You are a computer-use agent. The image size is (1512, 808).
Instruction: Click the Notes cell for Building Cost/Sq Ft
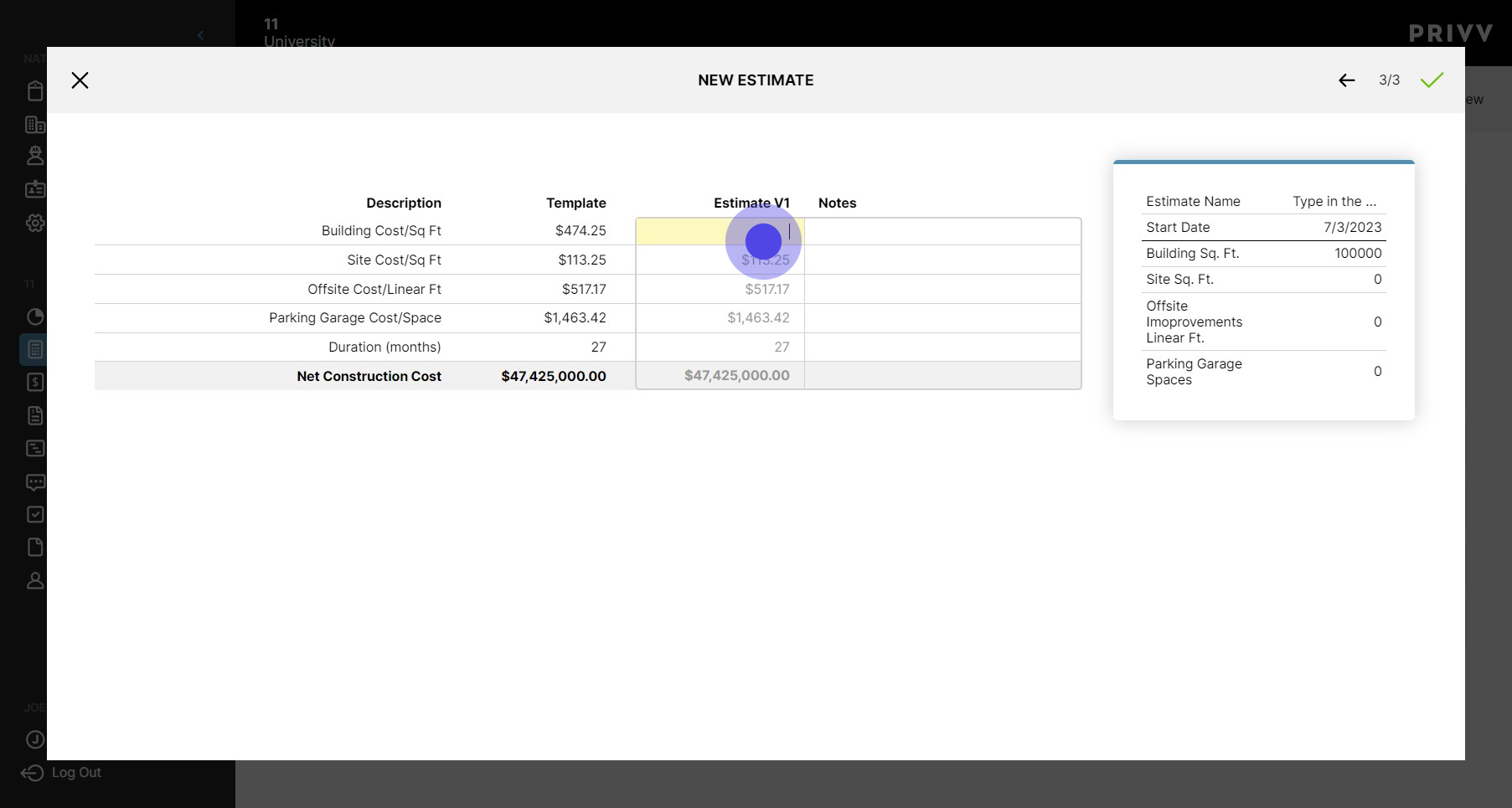pyautogui.click(x=942, y=231)
